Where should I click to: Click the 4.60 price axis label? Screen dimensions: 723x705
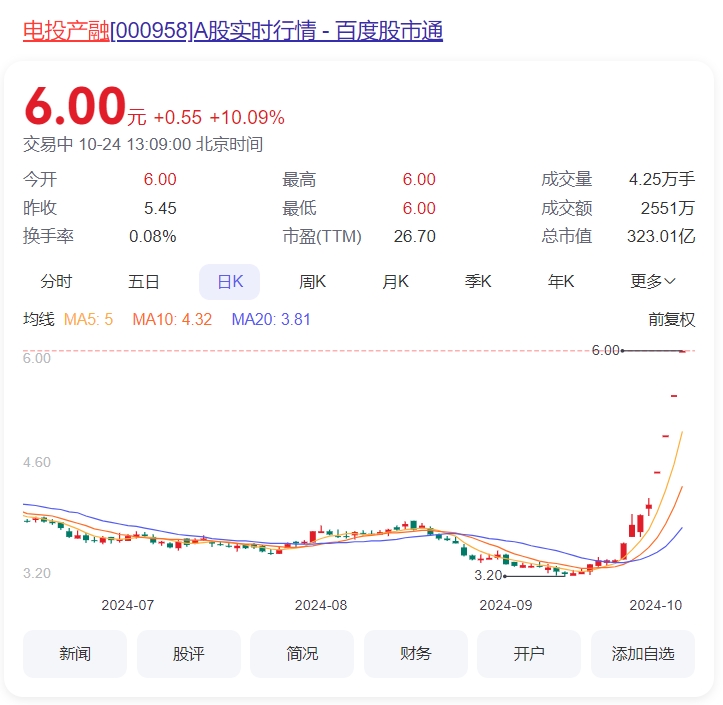pyautogui.click(x=37, y=462)
